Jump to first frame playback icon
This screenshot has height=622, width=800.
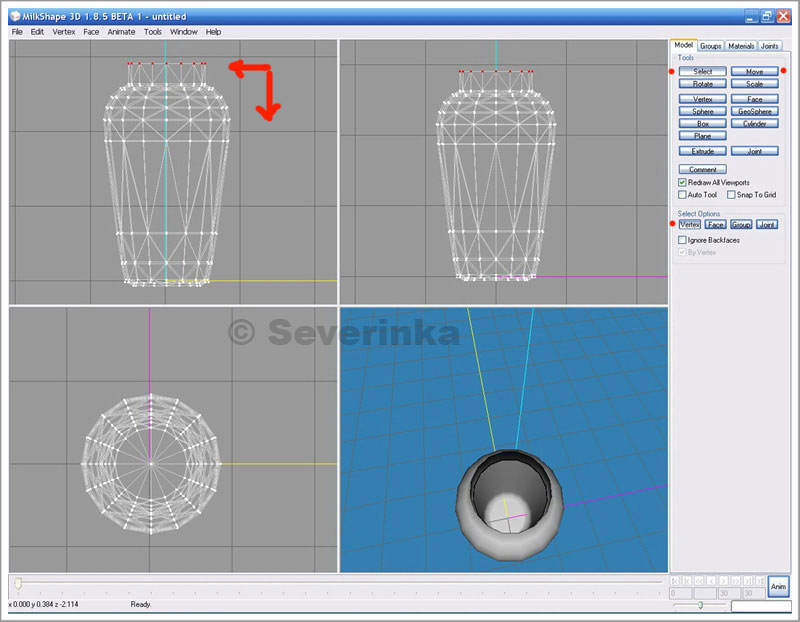pos(674,581)
